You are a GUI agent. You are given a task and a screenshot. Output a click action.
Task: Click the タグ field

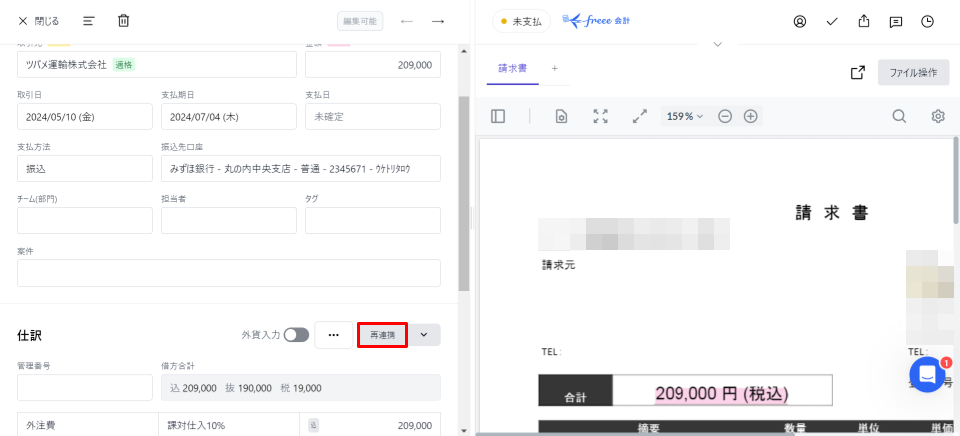click(373, 220)
